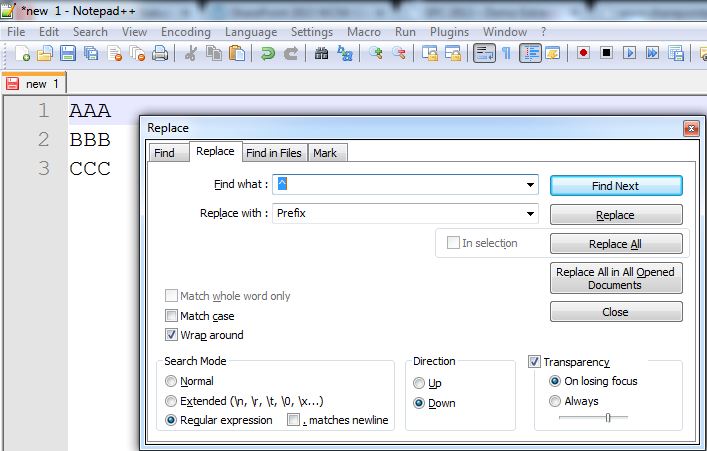This screenshot has width=707, height=451.
Task: Expand the Replace with history dropdown
Action: [x=530, y=213]
